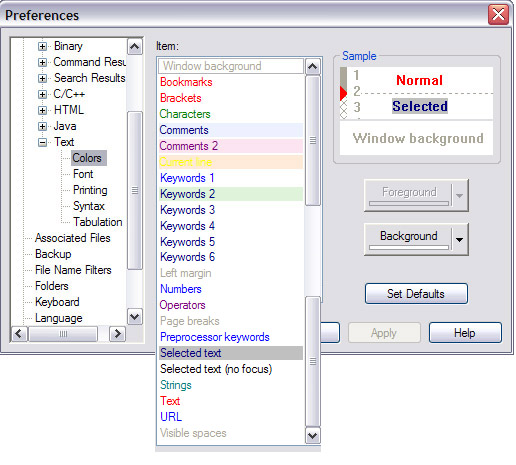
Task: Close the Preferences dialog
Action: coord(498,15)
